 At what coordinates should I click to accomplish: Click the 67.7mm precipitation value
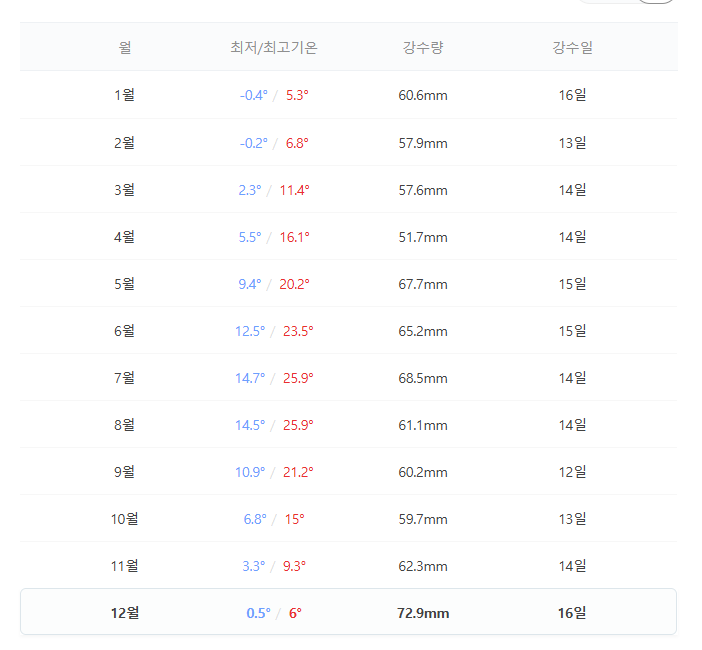(x=423, y=284)
